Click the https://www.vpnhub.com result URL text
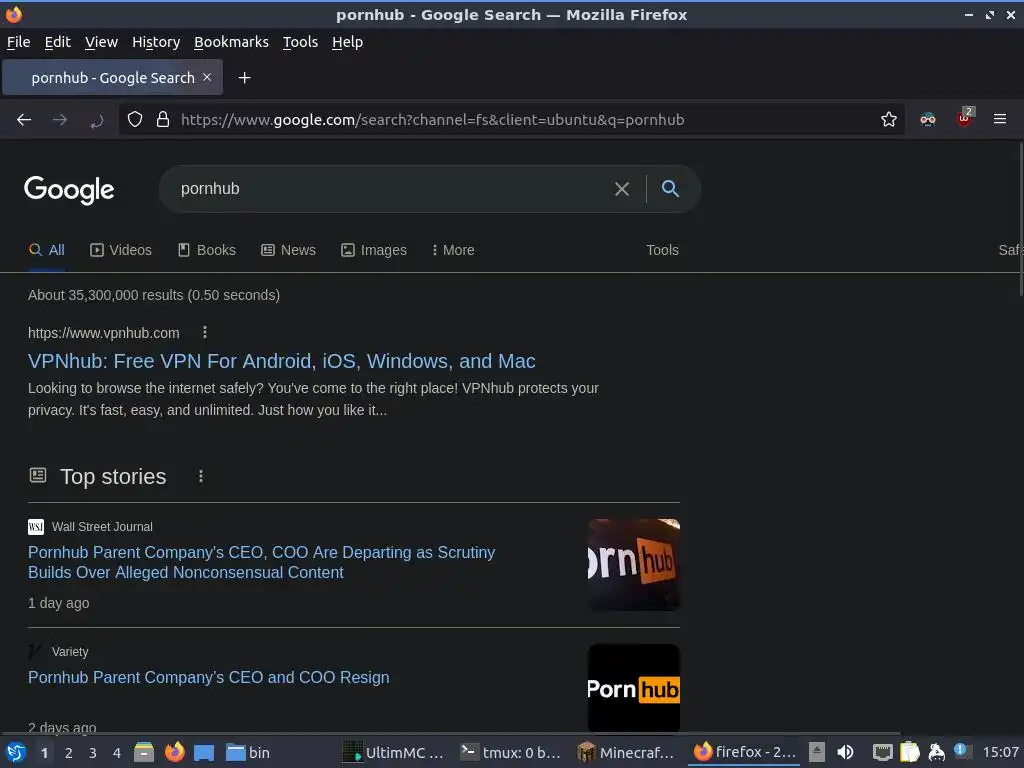Screen dimensions: 1024x768 tap(104, 333)
